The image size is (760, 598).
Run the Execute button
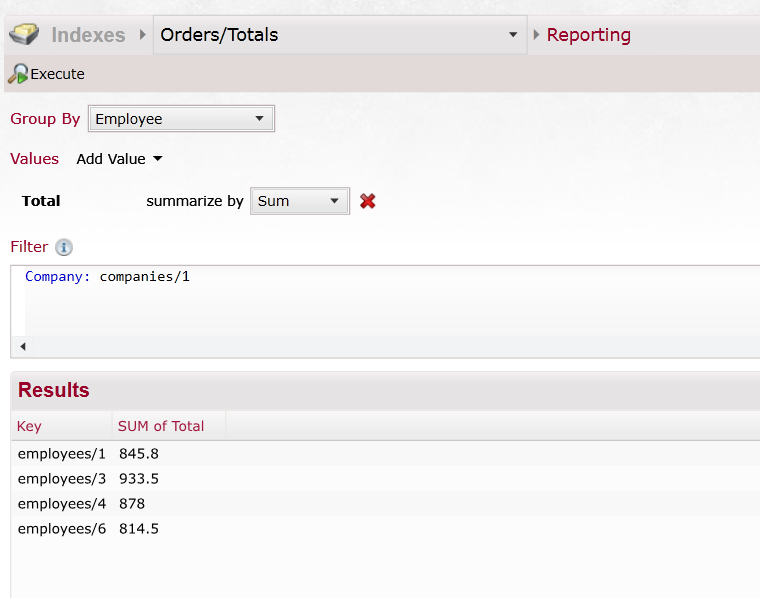pos(47,74)
